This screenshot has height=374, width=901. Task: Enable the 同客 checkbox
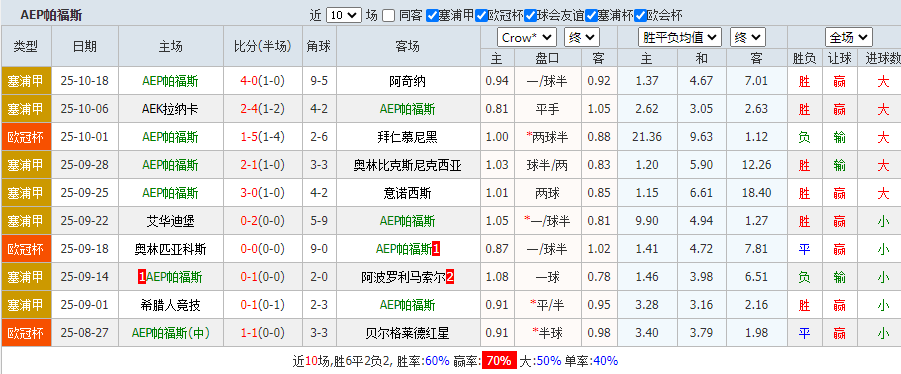(389, 16)
